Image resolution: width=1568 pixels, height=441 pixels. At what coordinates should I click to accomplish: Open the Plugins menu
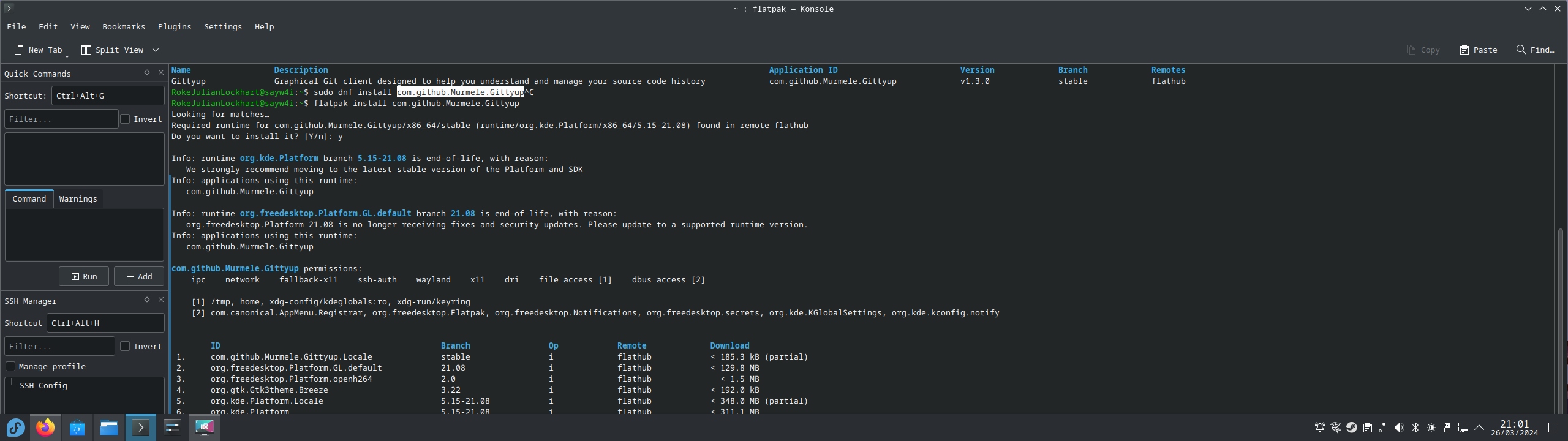pyautogui.click(x=175, y=26)
